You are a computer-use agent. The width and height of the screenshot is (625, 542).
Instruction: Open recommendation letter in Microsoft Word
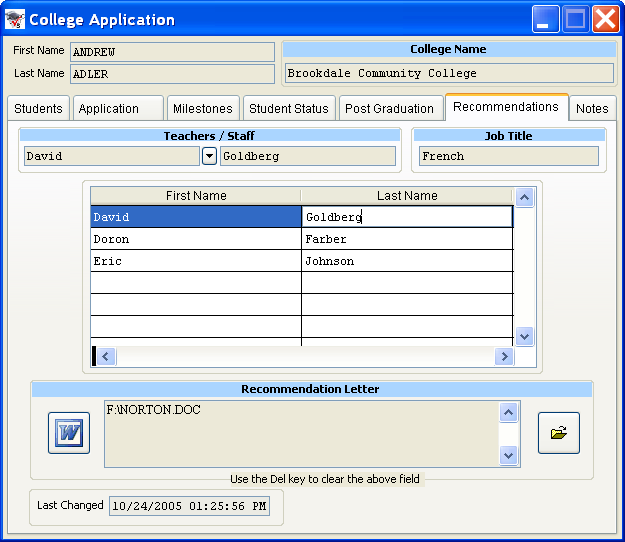pyautogui.click(x=69, y=433)
